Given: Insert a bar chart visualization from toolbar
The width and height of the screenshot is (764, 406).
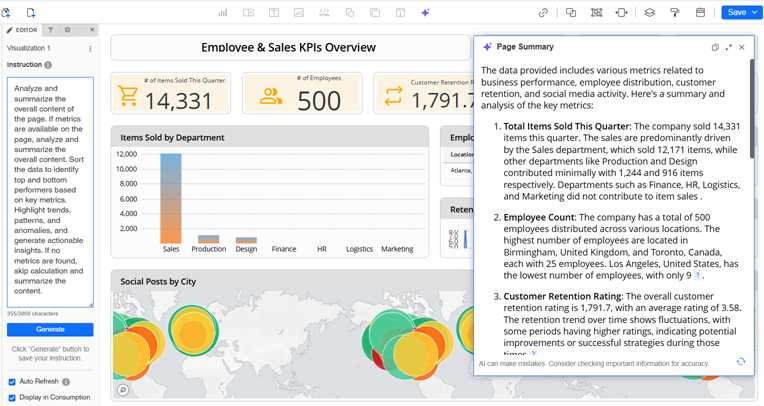Looking at the screenshot, I should coord(222,13).
